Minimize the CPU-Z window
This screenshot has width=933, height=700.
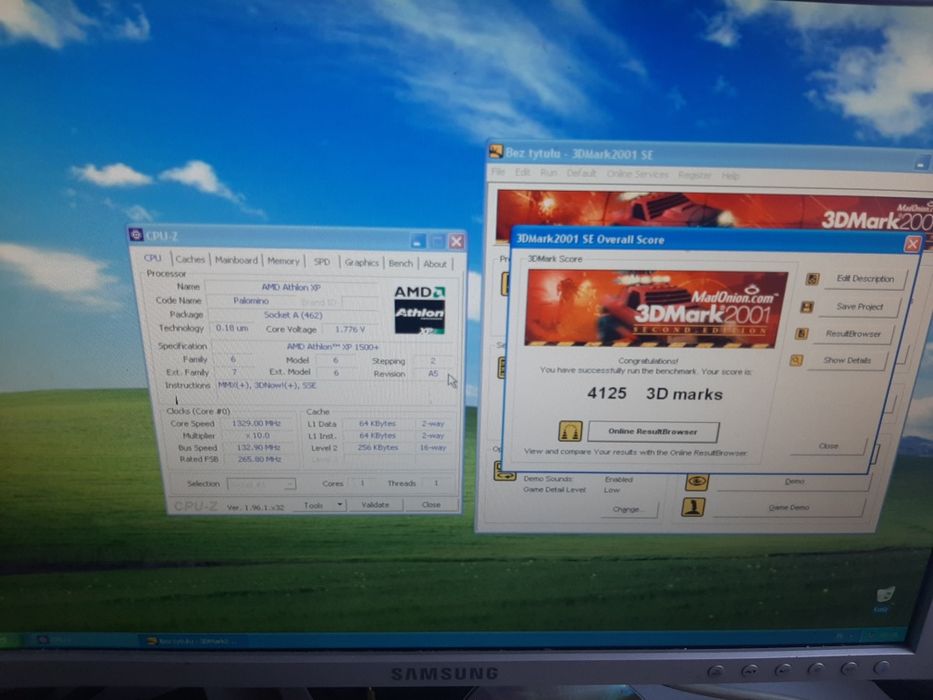[418, 241]
